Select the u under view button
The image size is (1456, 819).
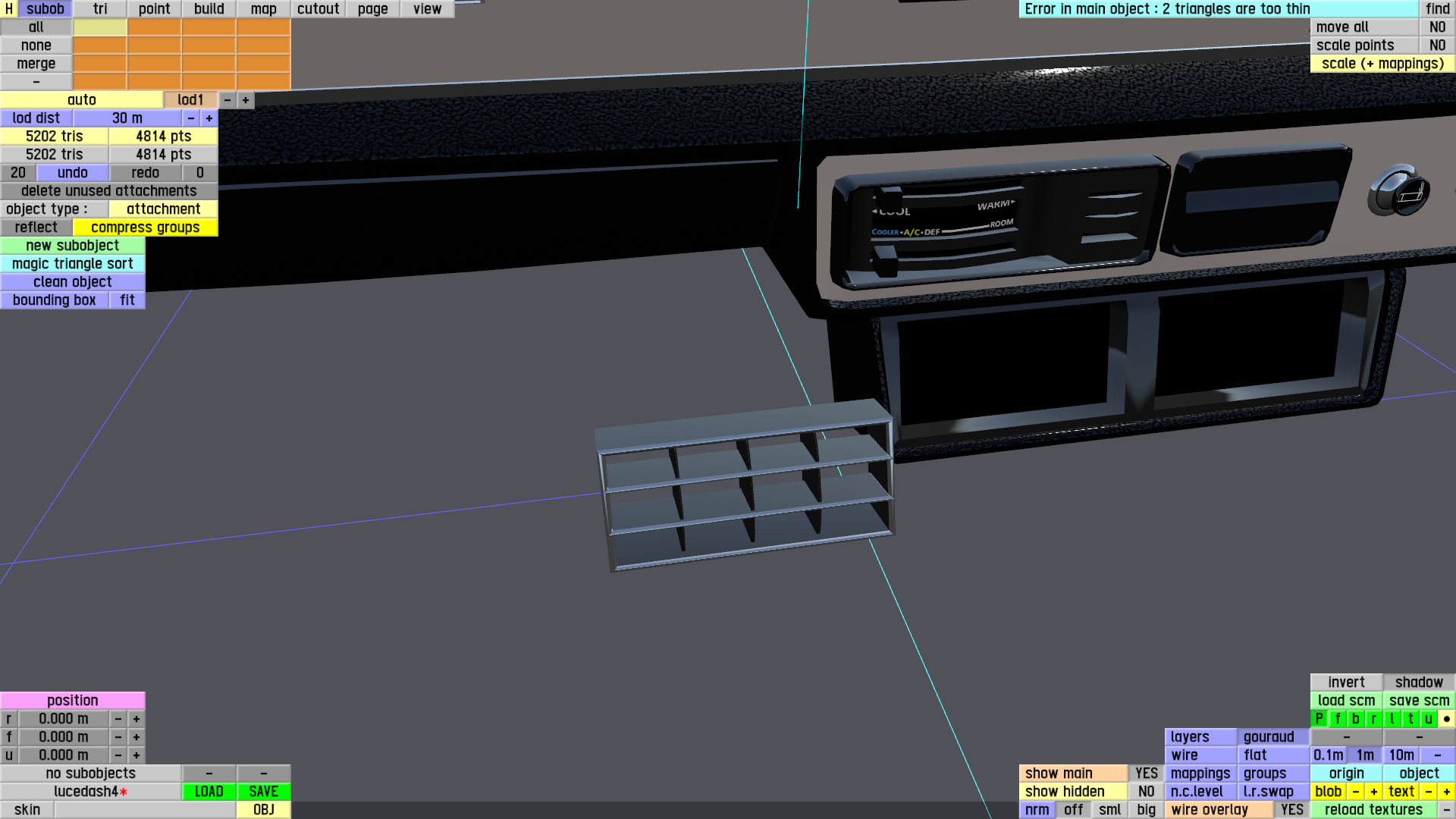point(1428,719)
